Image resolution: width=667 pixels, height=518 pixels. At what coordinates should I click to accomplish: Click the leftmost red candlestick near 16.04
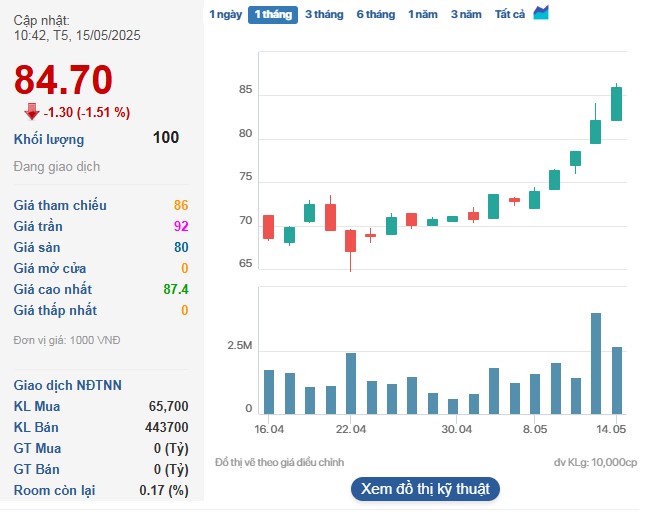click(268, 227)
